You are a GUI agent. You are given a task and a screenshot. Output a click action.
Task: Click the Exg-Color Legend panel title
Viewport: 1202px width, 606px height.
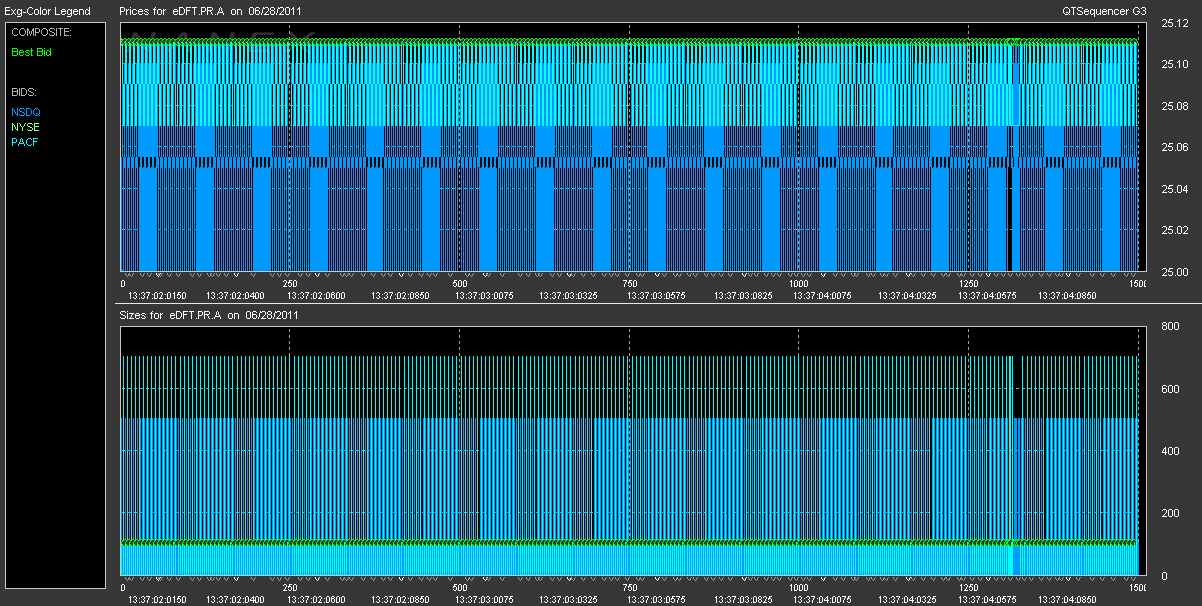(x=47, y=11)
